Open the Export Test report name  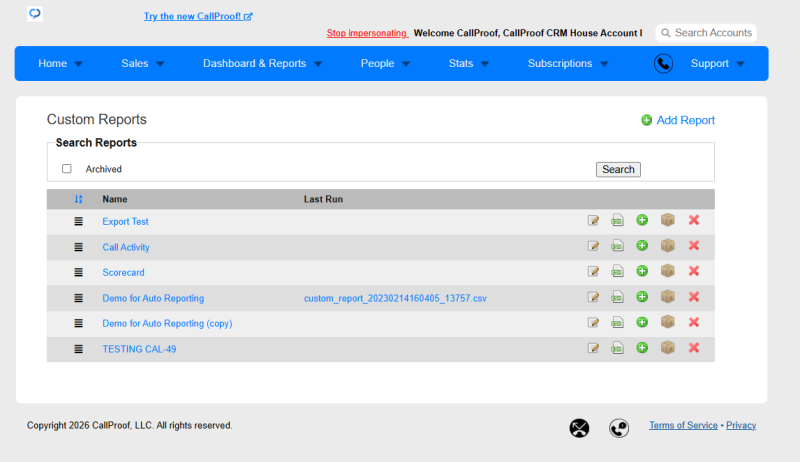pyautogui.click(x=126, y=221)
